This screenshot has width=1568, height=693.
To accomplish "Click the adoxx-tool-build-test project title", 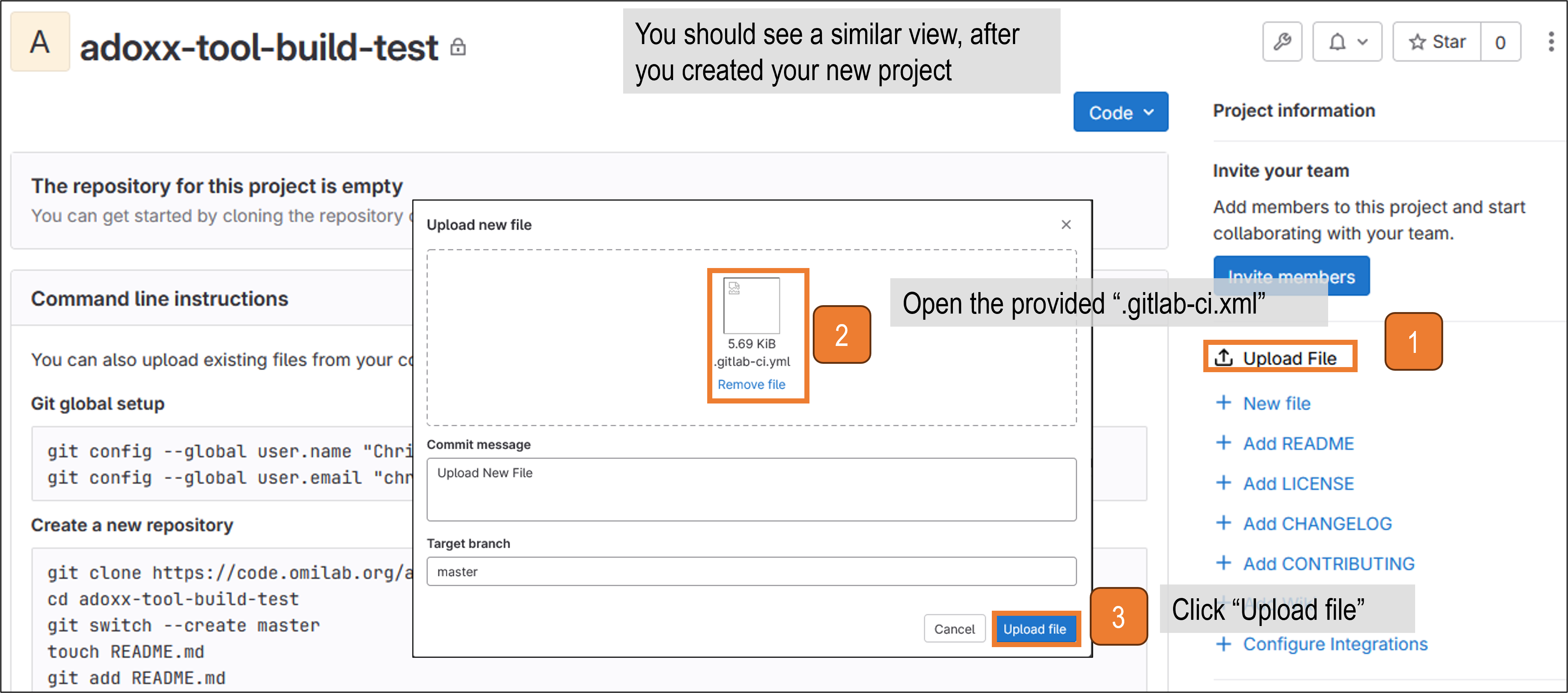I will tap(259, 47).
